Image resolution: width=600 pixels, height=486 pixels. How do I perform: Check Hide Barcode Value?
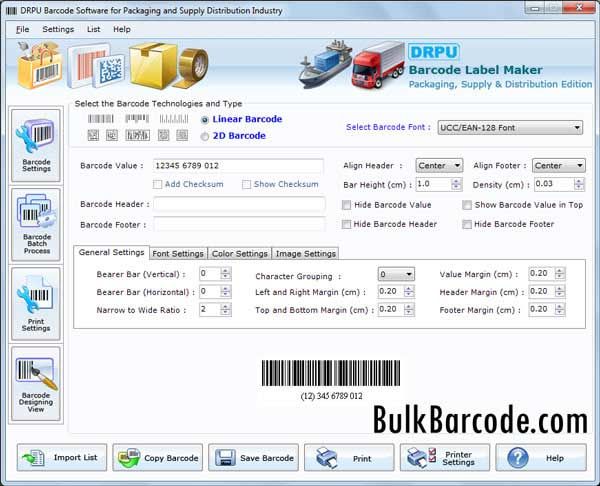(346, 205)
